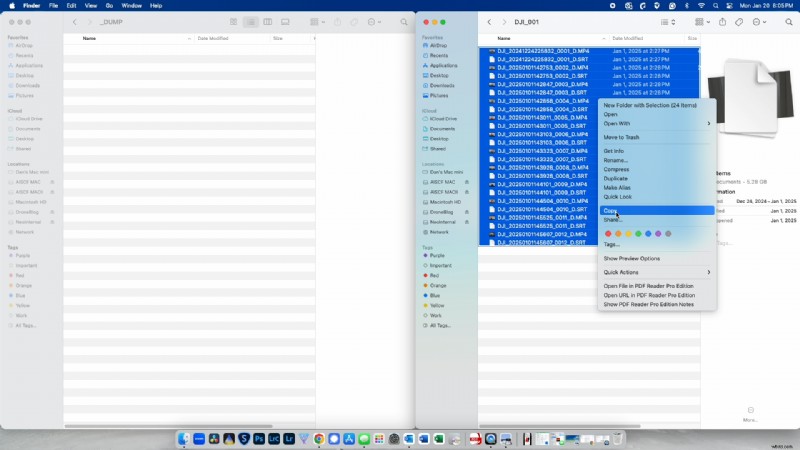Click Get Info in context menu
800x450 pixels.
pos(613,151)
